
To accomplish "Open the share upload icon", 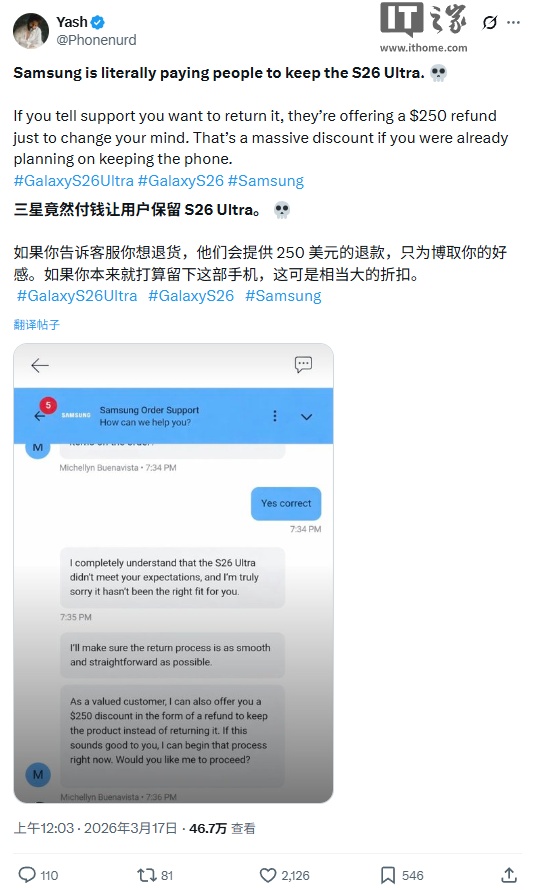I will [x=509, y=875].
